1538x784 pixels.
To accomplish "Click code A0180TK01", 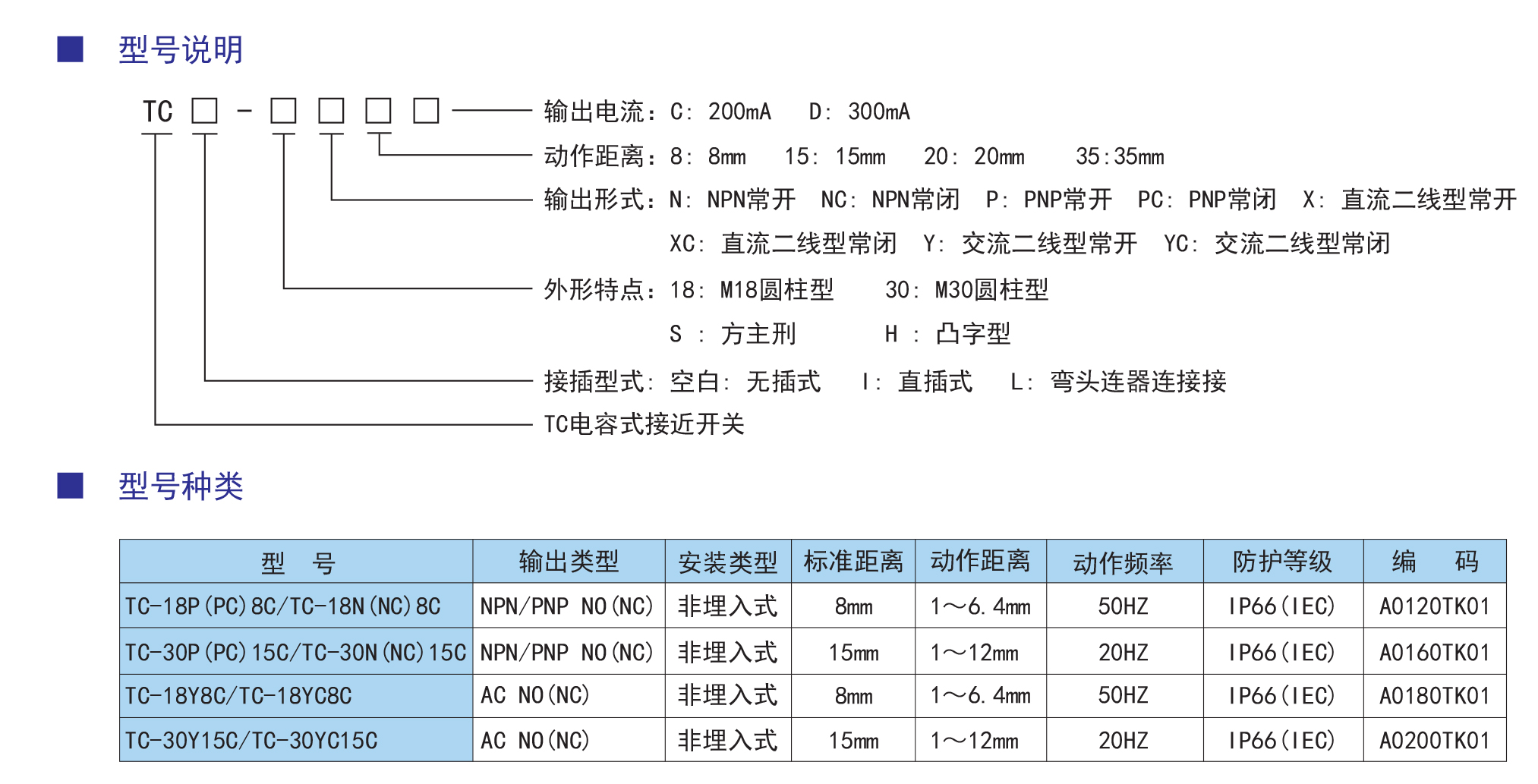I will point(1435,696).
